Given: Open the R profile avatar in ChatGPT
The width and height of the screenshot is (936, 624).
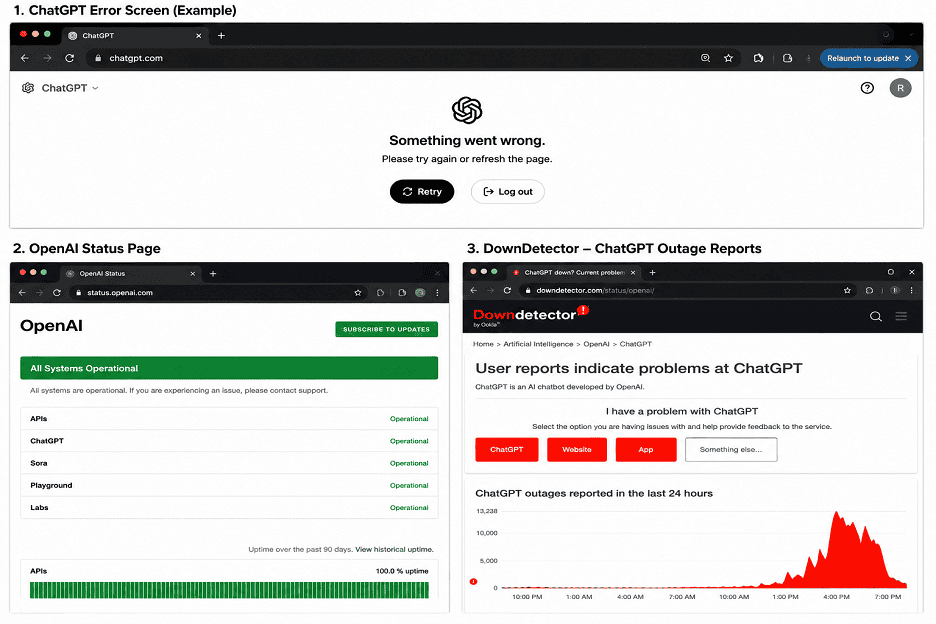Looking at the screenshot, I should tap(900, 88).
